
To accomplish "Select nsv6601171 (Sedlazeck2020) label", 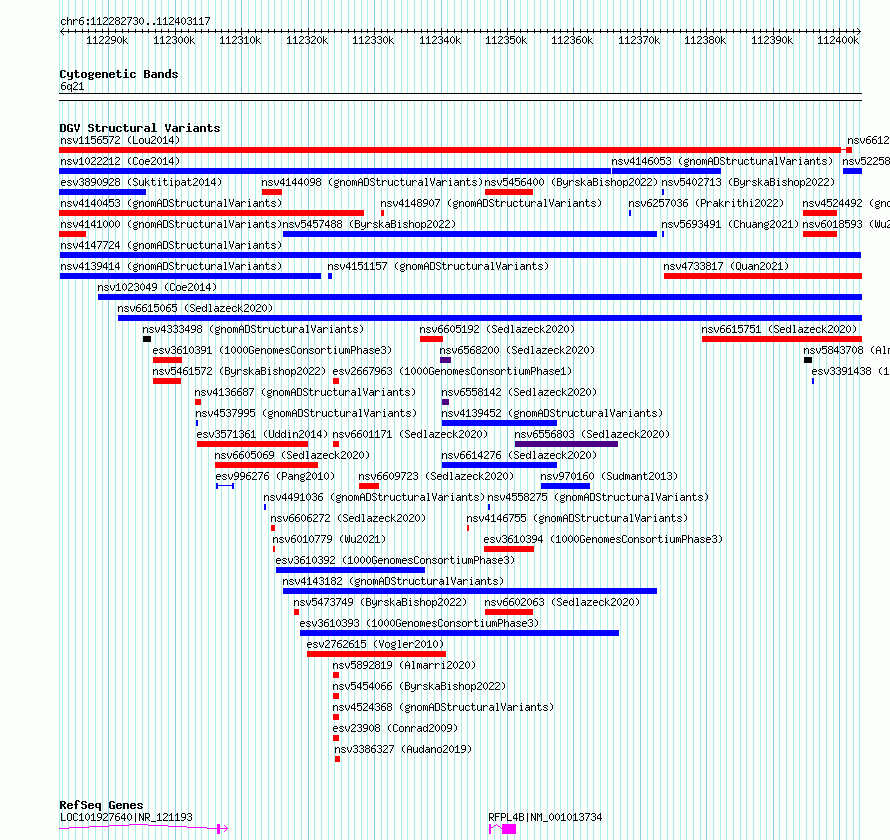I will point(410,434).
